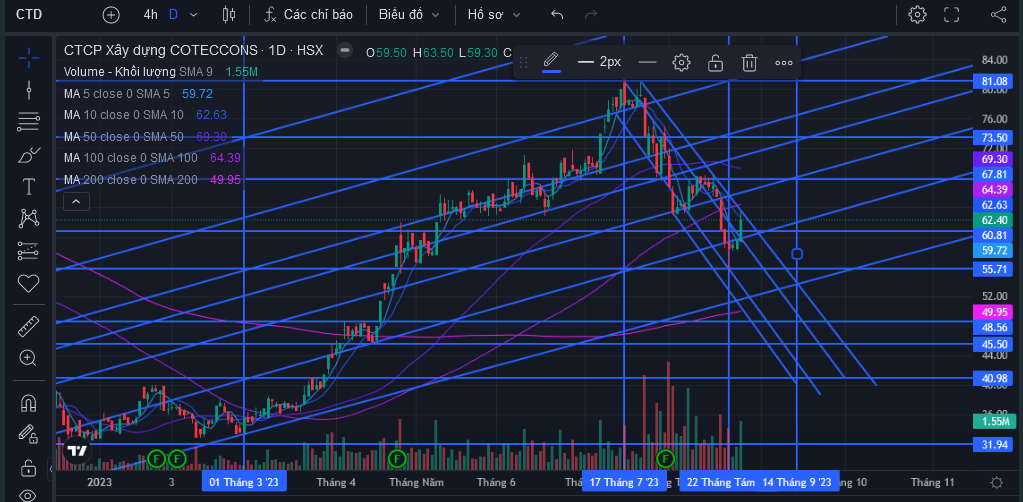Change line color with pencil tool
1023x502 pixels.
tap(551, 61)
